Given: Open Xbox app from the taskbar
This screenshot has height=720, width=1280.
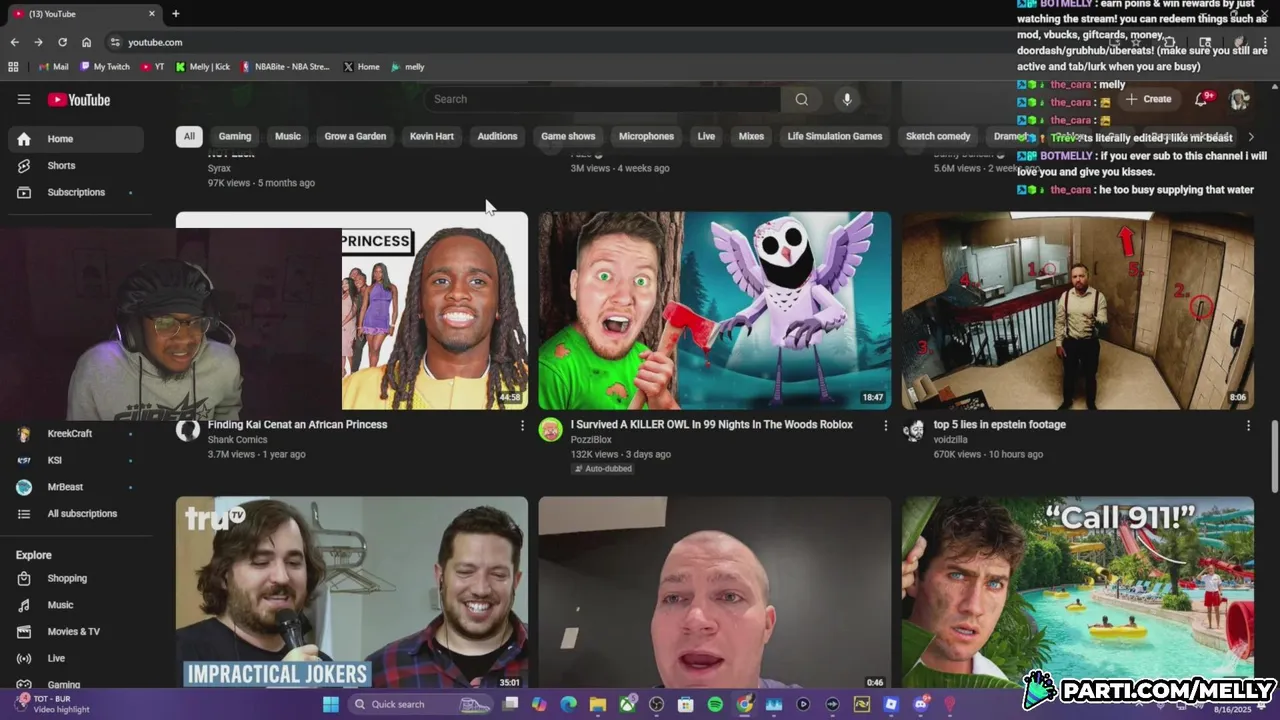Looking at the screenshot, I should pos(627,704).
